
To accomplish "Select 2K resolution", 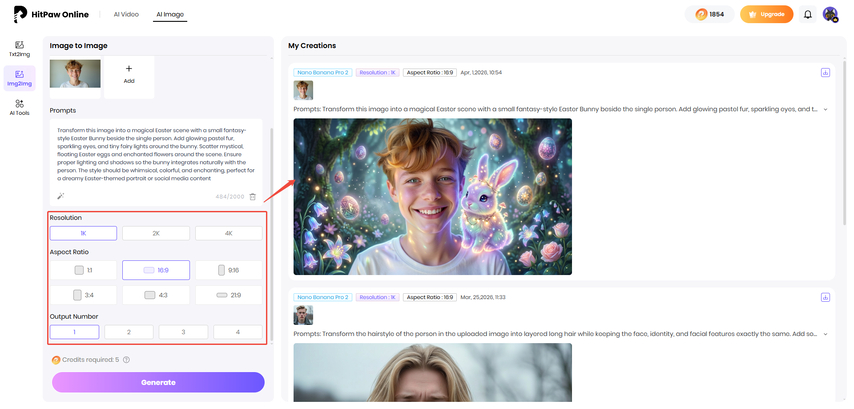I will pyautogui.click(x=156, y=233).
